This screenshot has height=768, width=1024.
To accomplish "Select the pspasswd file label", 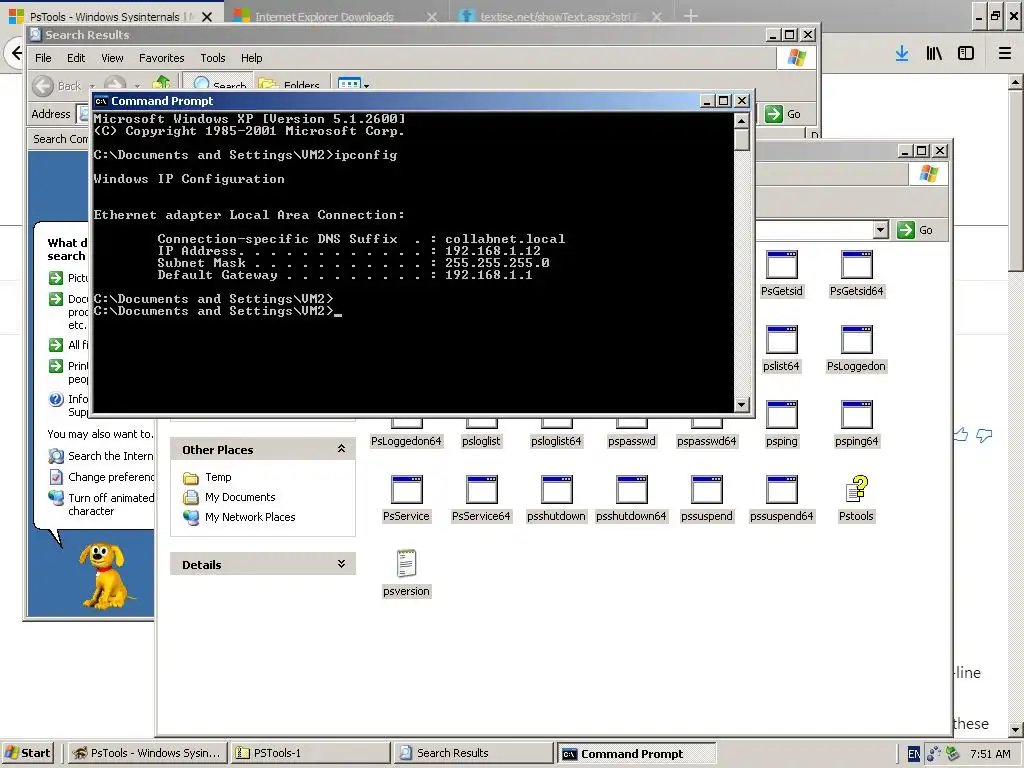I will click(632, 441).
